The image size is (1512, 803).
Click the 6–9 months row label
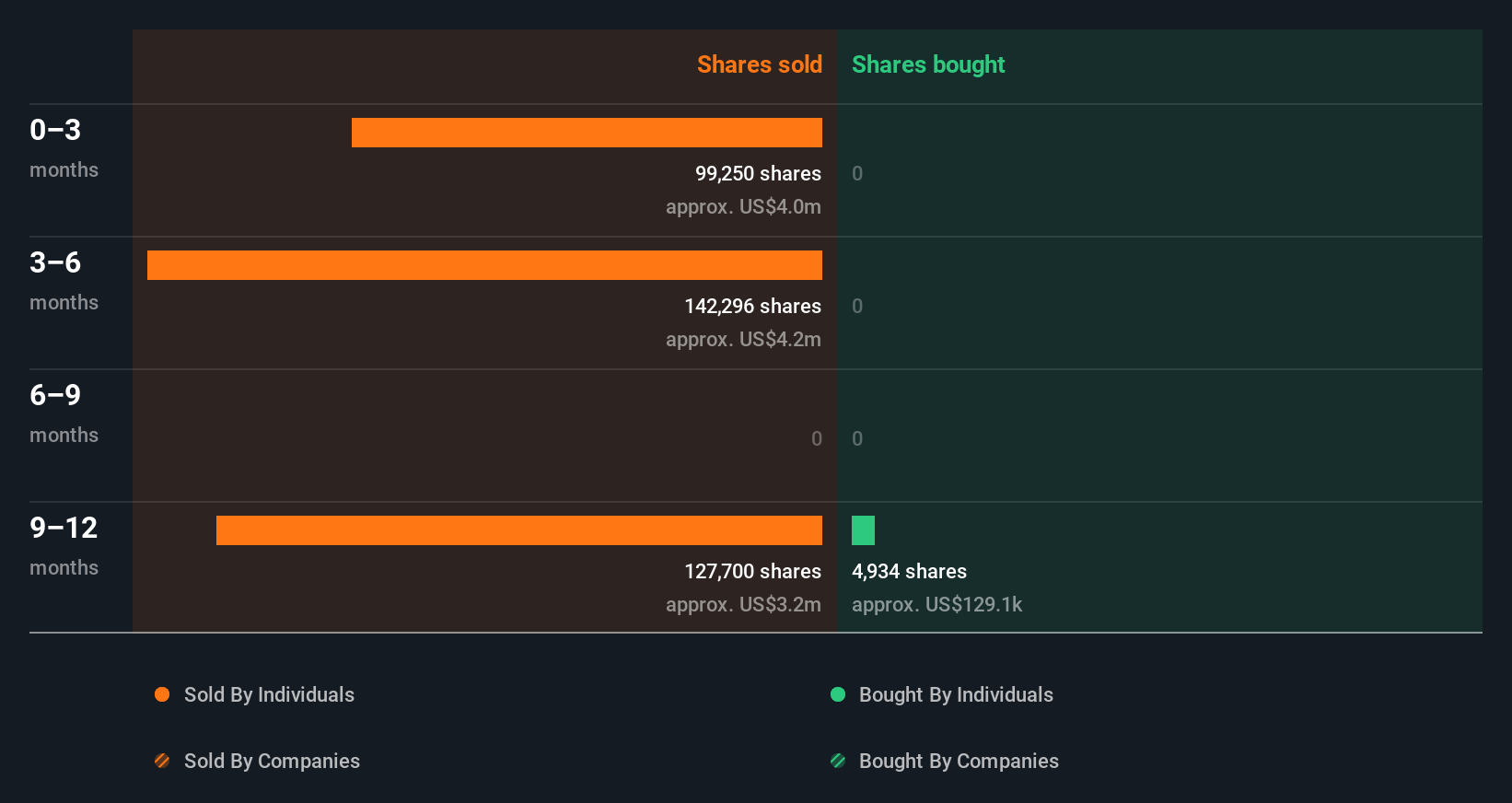pyautogui.click(x=64, y=413)
